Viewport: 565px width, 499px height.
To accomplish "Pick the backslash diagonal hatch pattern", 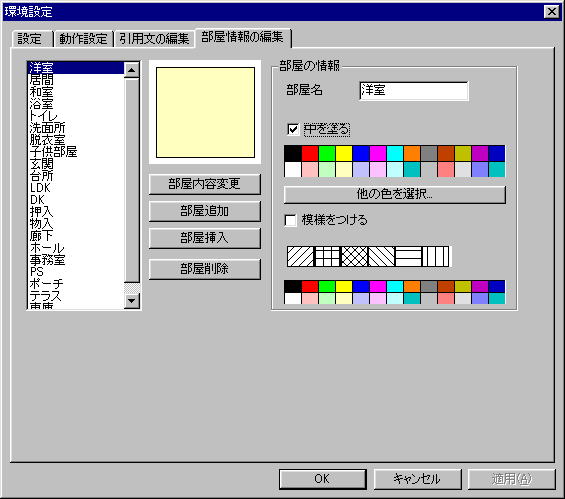I will [382, 257].
